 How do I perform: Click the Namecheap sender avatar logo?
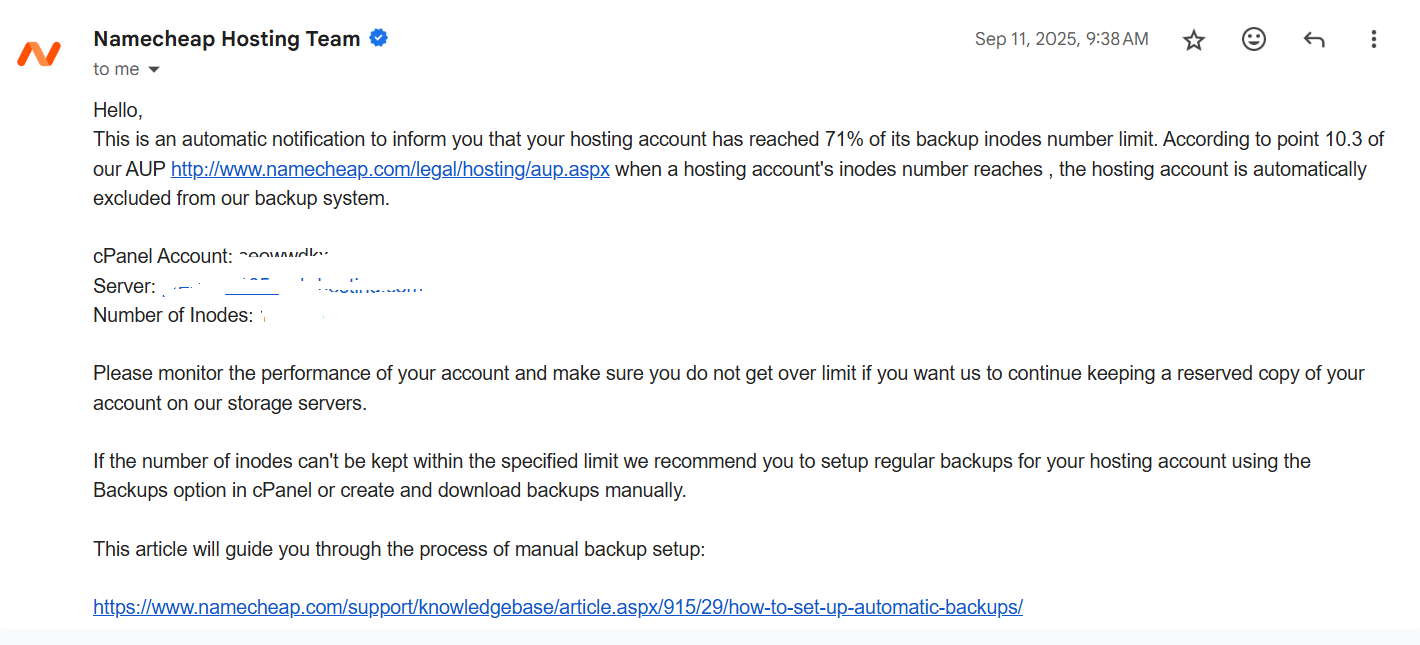(39, 53)
